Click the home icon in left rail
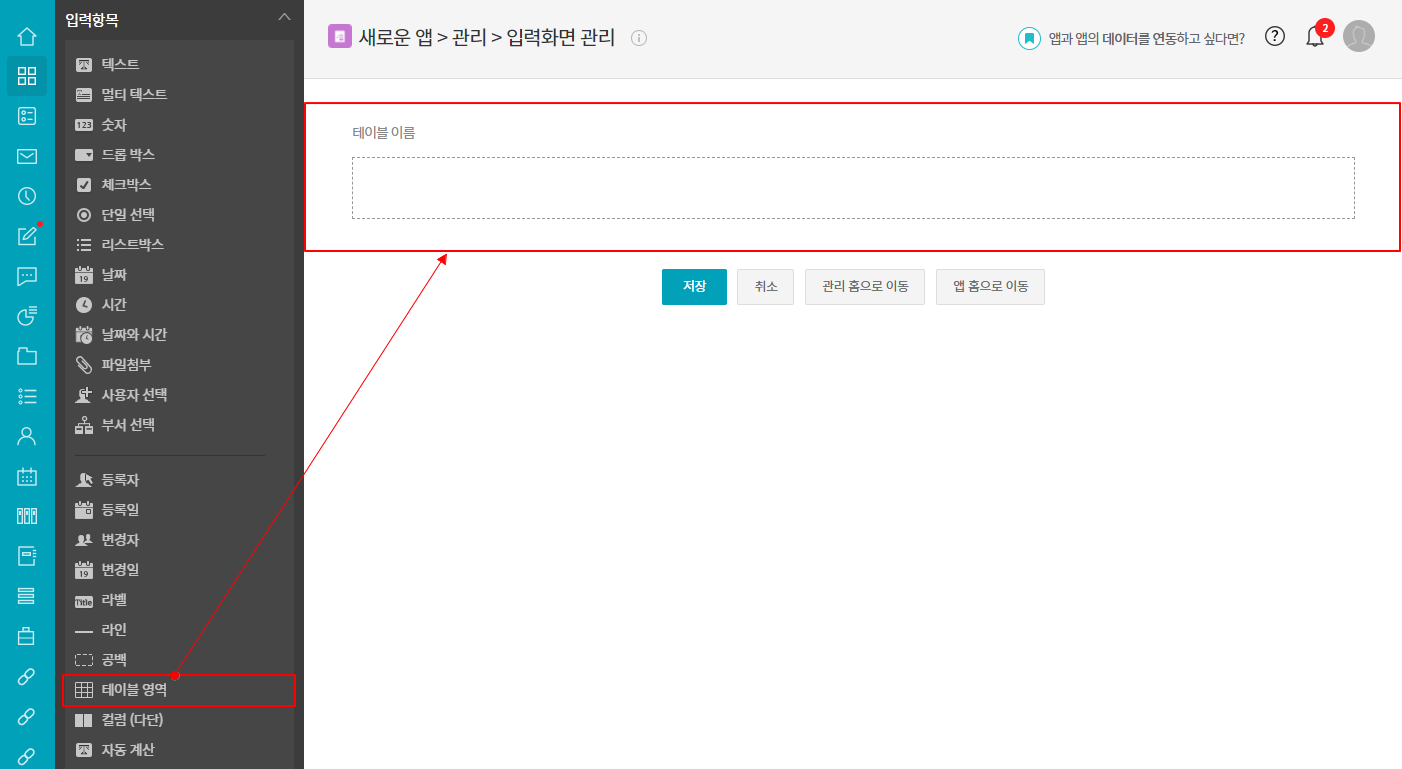Image resolution: width=1402 pixels, height=769 pixels. [27, 37]
